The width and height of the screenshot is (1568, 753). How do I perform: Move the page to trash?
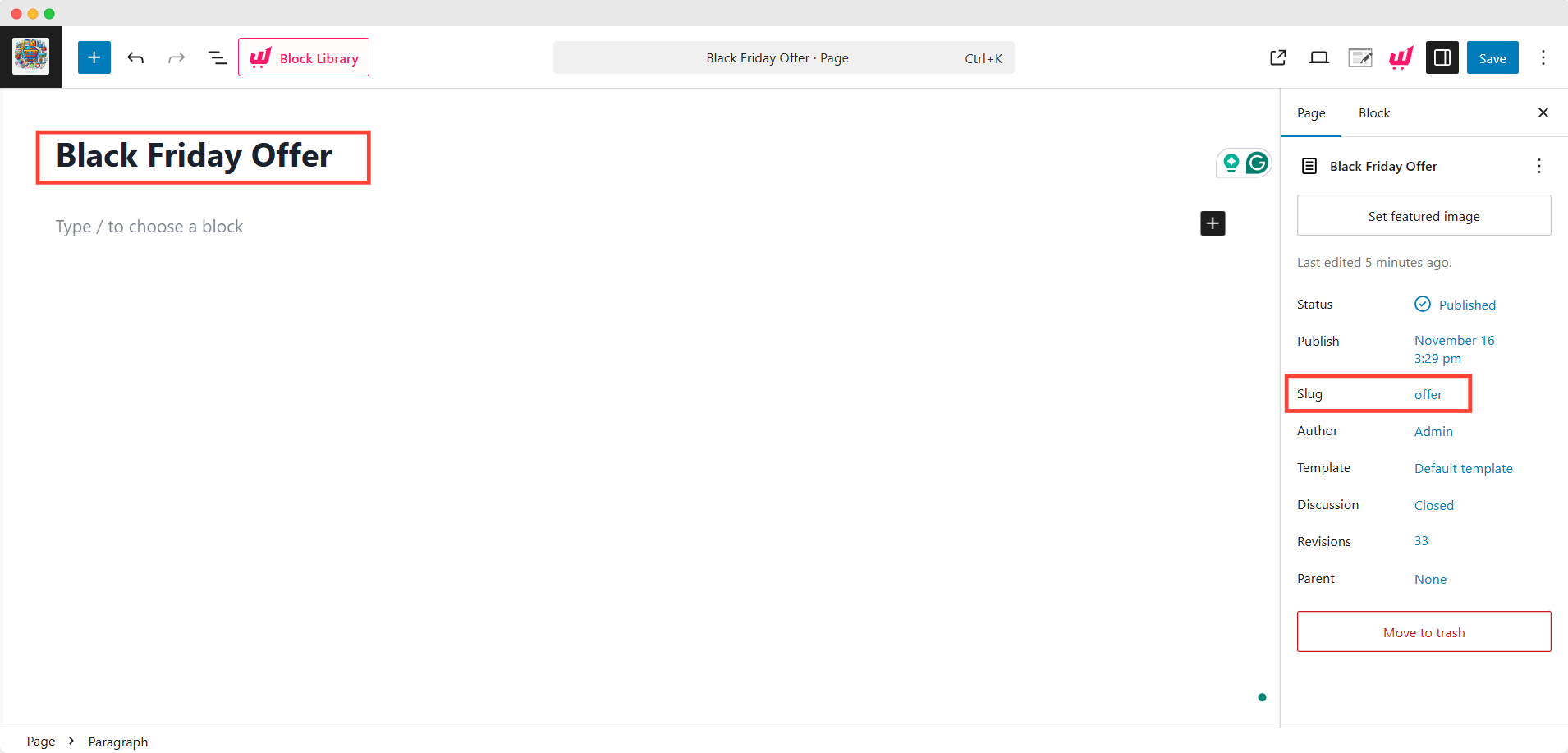pos(1424,631)
